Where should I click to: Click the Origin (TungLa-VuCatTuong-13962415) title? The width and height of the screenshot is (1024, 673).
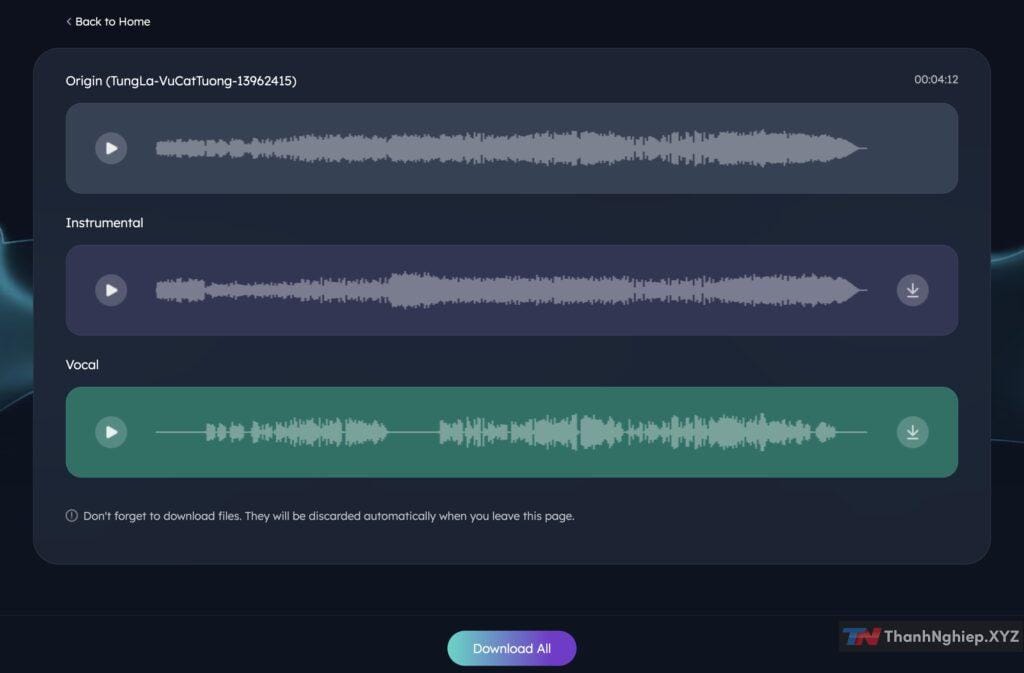[x=181, y=81]
